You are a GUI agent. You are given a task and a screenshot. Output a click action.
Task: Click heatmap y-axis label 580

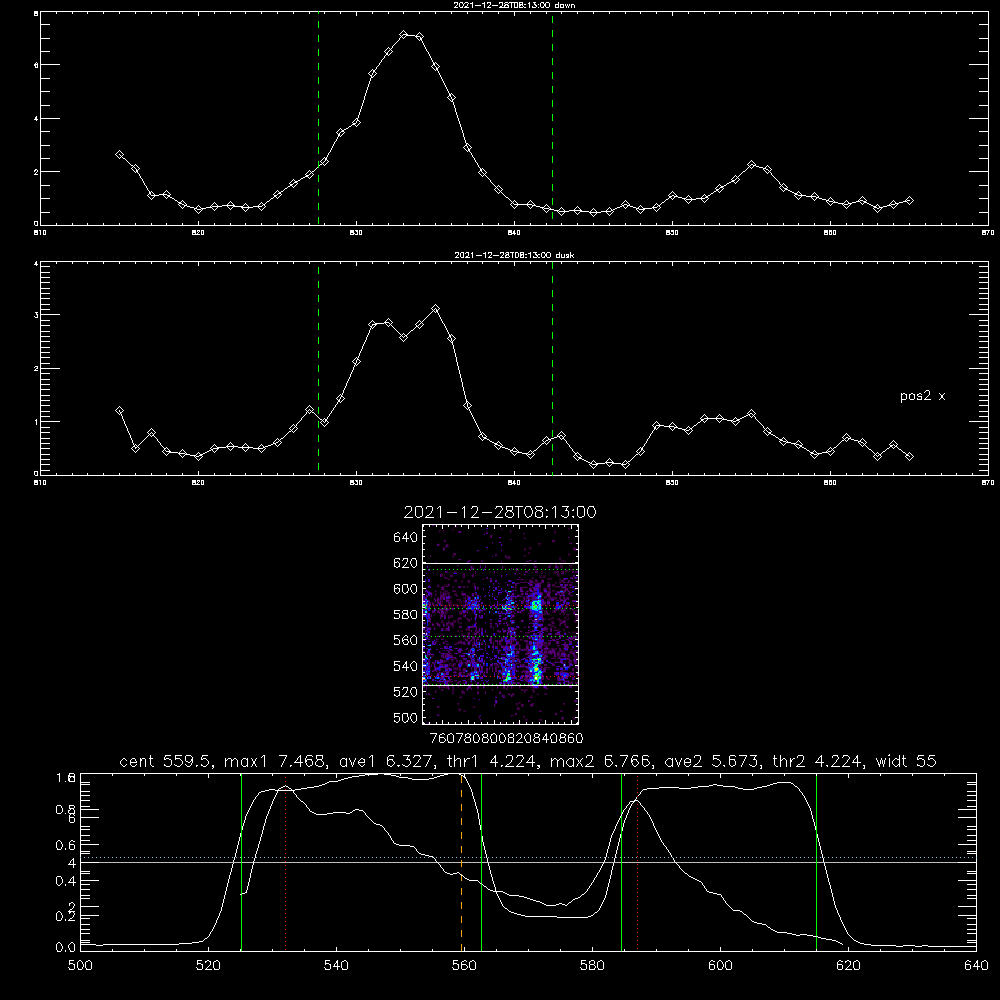[x=406, y=615]
